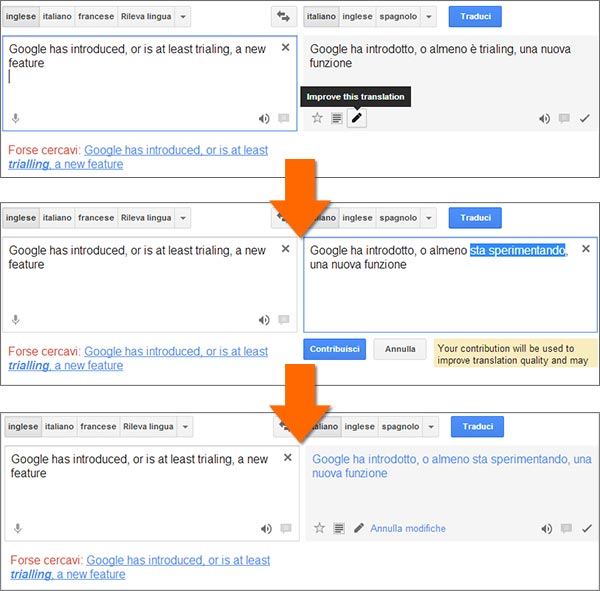Clear source text X in bottom panel
The height and width of the screenshot is (591, 600).
tap(287, 457)
